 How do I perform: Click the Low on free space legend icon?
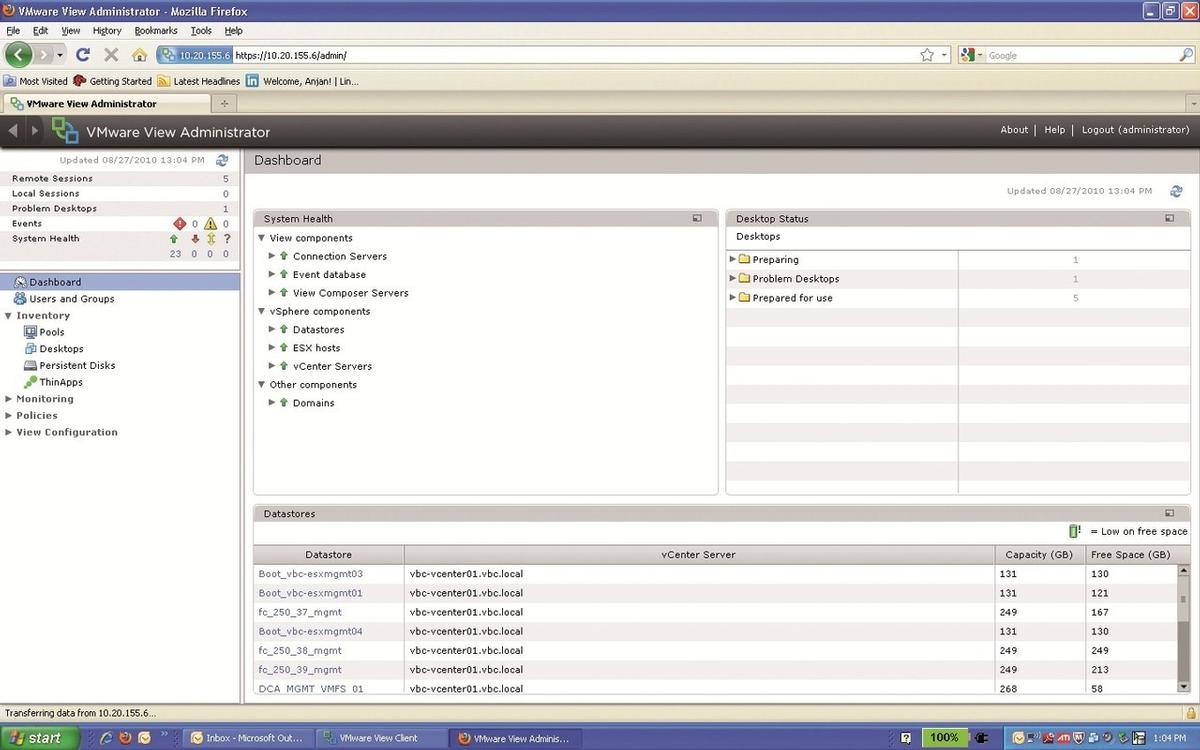click(x=1075, y=531)
